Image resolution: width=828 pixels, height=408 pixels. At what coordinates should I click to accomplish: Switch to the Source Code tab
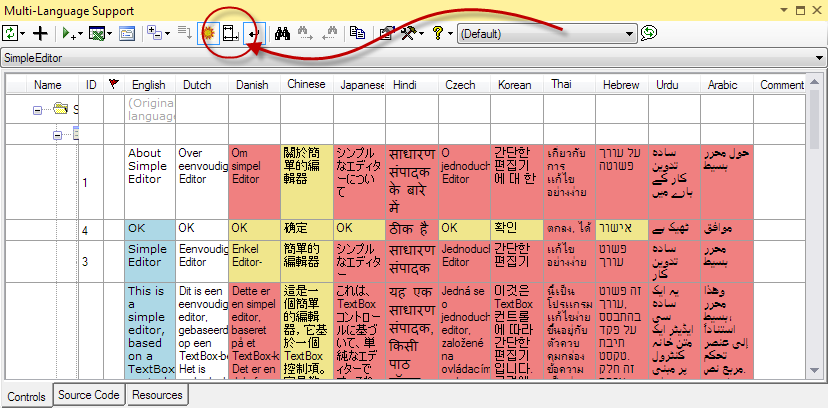[89, 396]
